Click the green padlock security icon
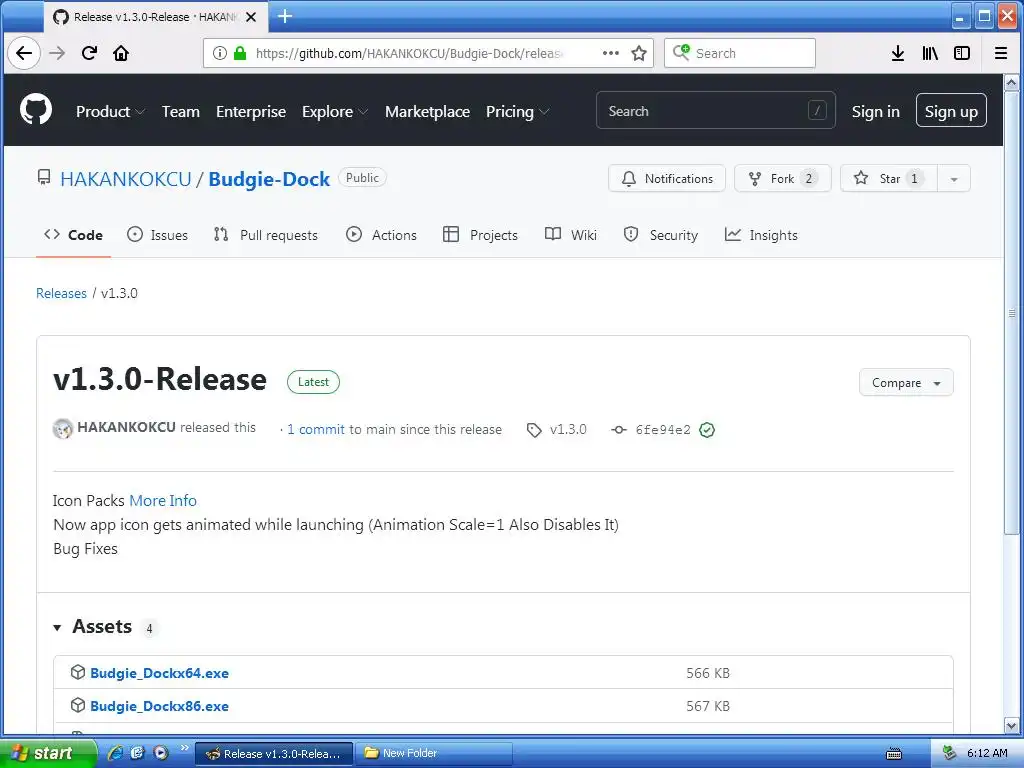Screen dimensions: 1024x768 point(240,53)
